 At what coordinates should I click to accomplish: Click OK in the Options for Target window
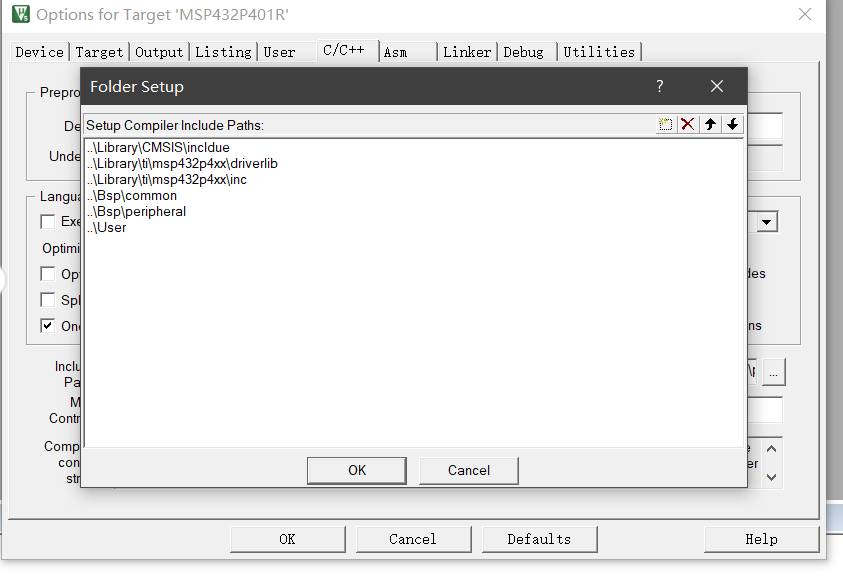click(x=288, y=539)
